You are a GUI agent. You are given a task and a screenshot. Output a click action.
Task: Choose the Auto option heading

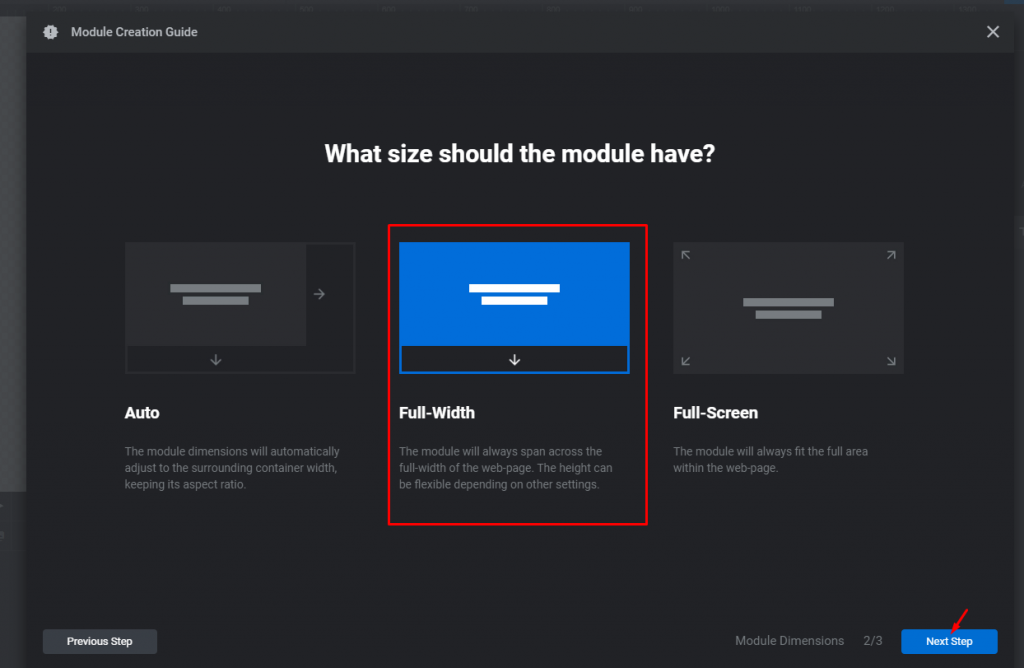pos(142,413)
